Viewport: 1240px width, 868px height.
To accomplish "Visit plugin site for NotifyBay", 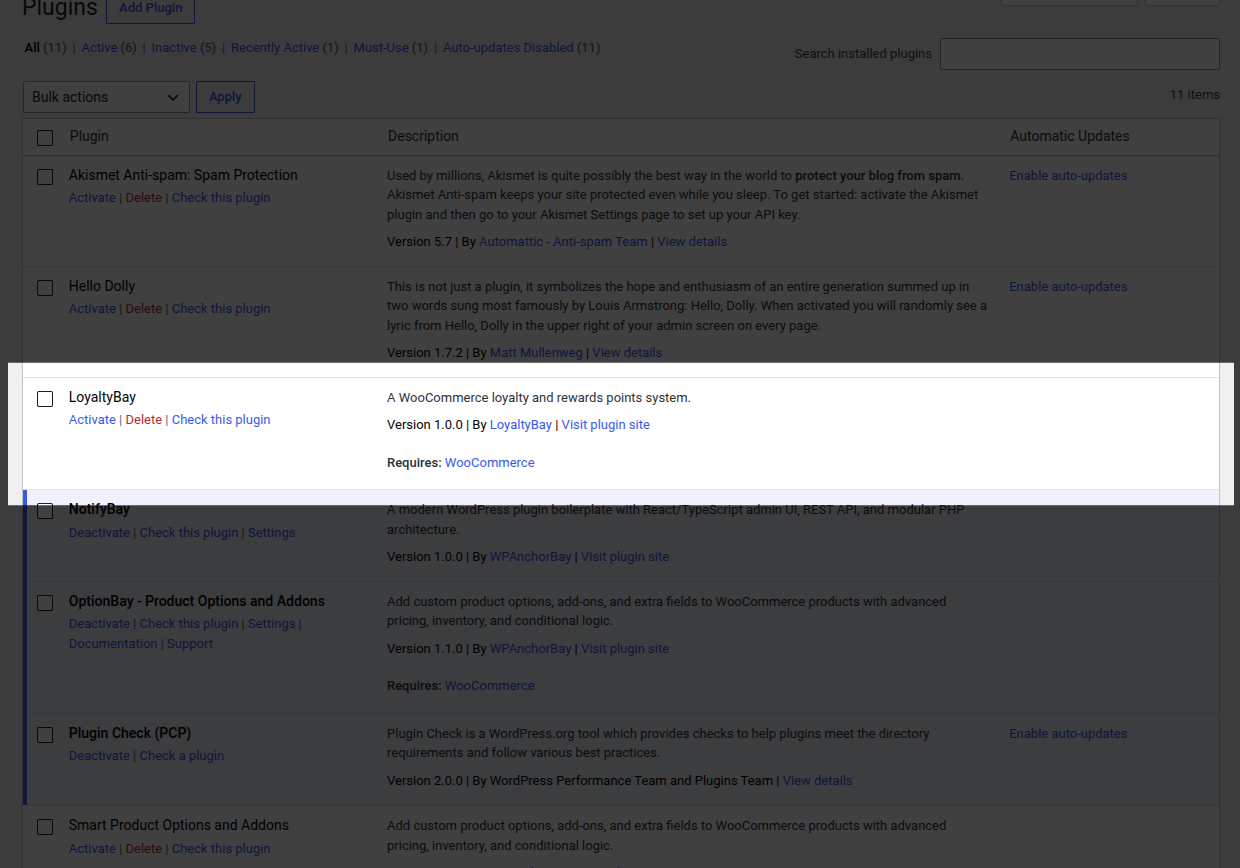I will tap(625, 557).
